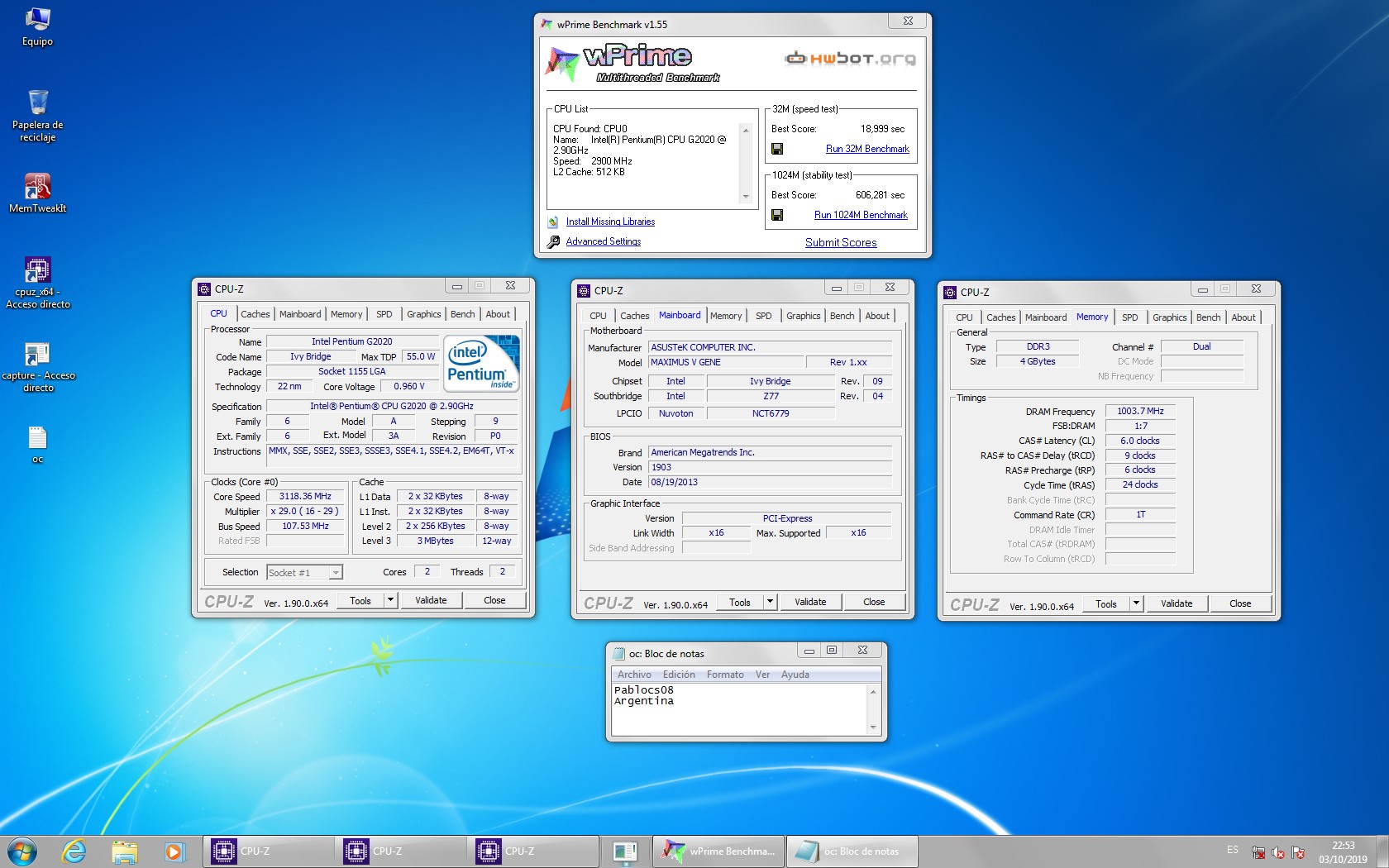Click Notepad scrollbar down arrow
Image resolution: width=1389 pixels, height=868 pixels.
pyautogui.click(x=873, y=727)
